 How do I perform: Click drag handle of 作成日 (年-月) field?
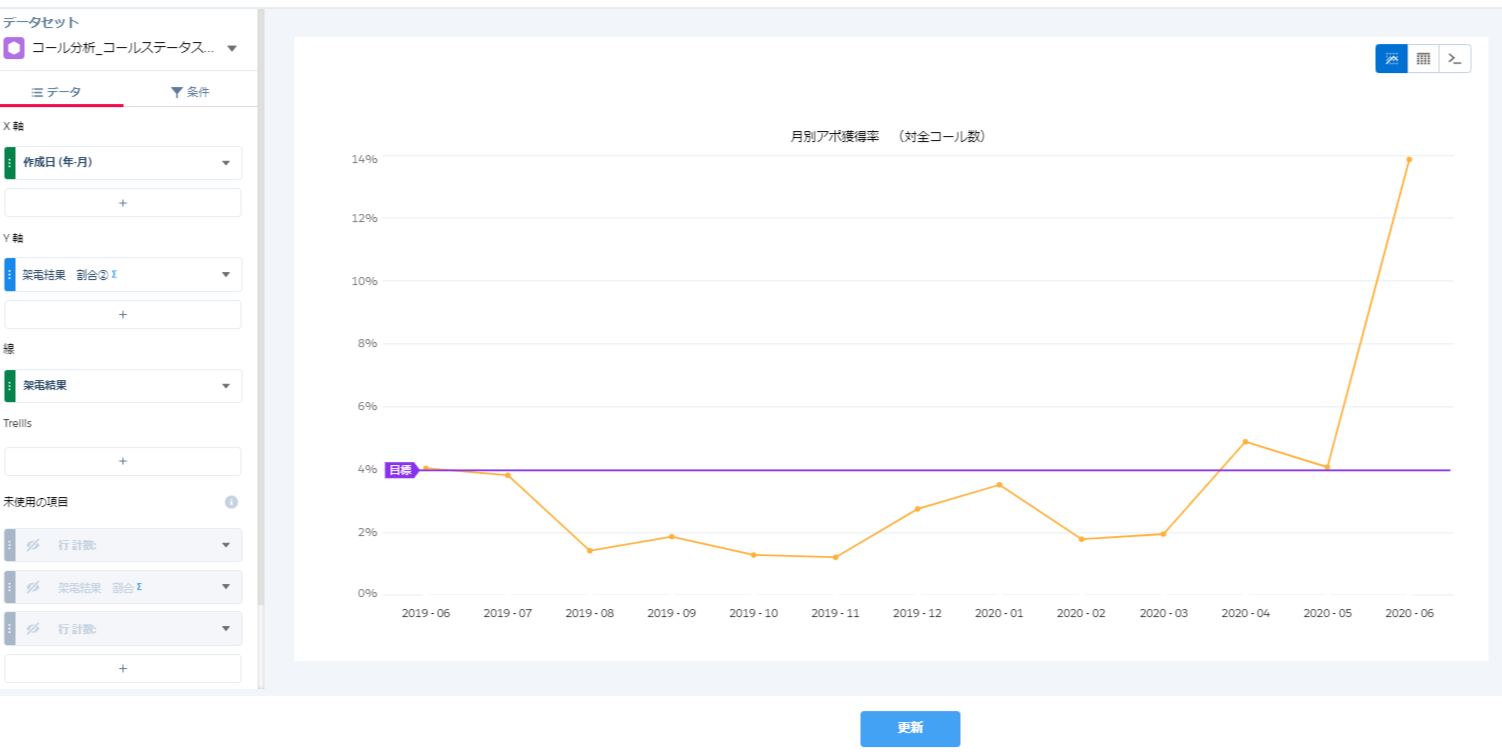[x=10, y=162]
